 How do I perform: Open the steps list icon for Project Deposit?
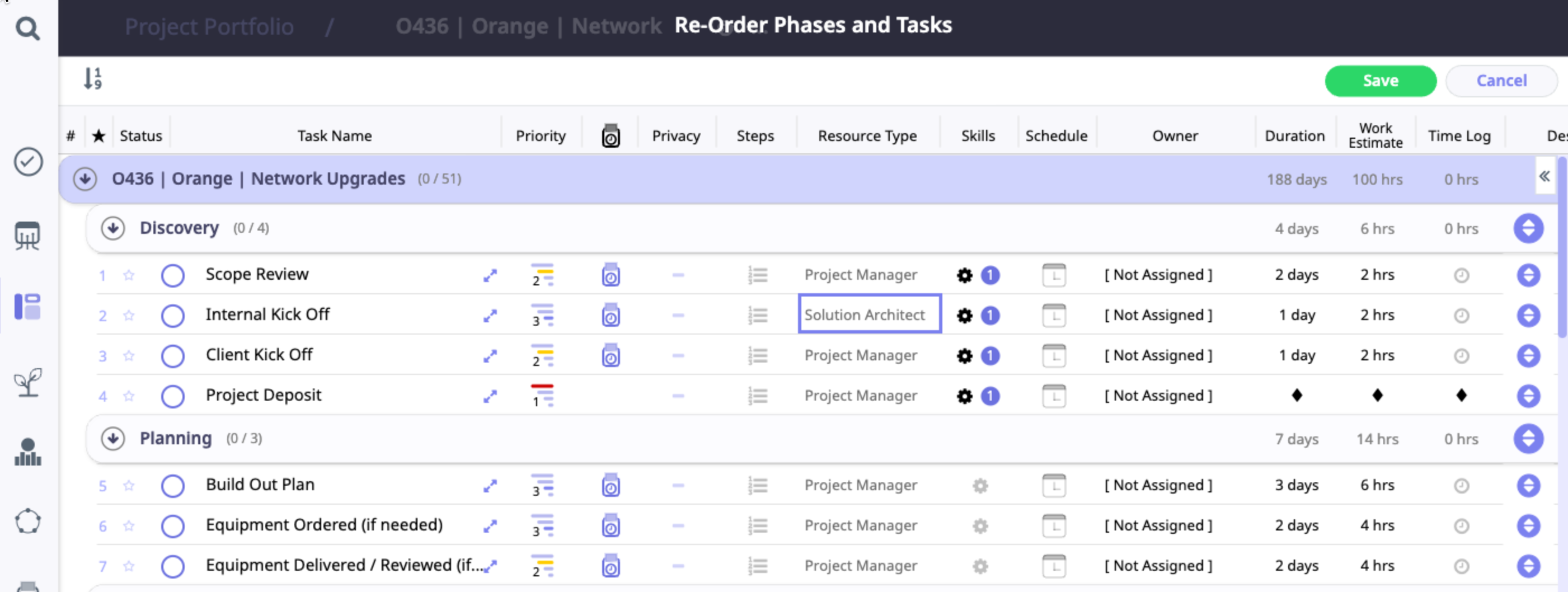coord(757,396)
